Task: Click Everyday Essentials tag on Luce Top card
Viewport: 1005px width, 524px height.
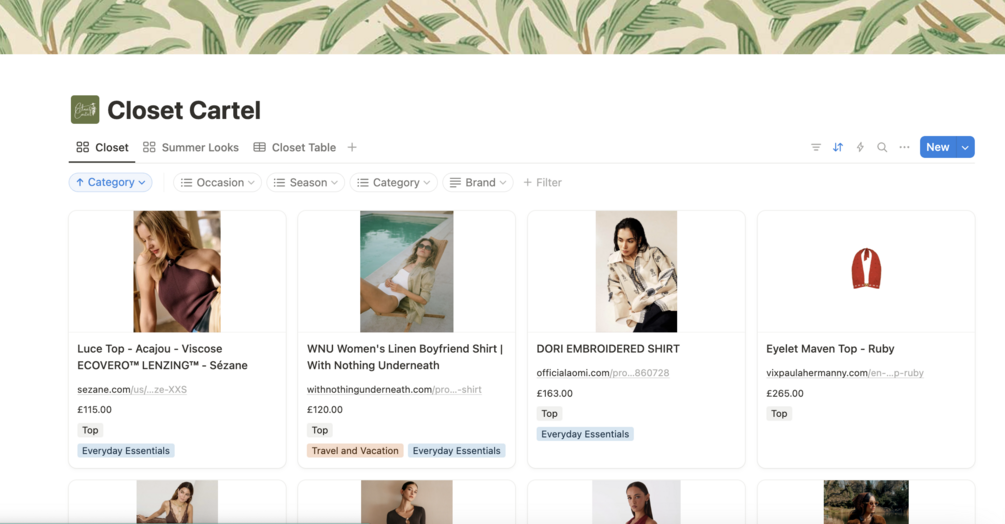Action: [126, 451]
